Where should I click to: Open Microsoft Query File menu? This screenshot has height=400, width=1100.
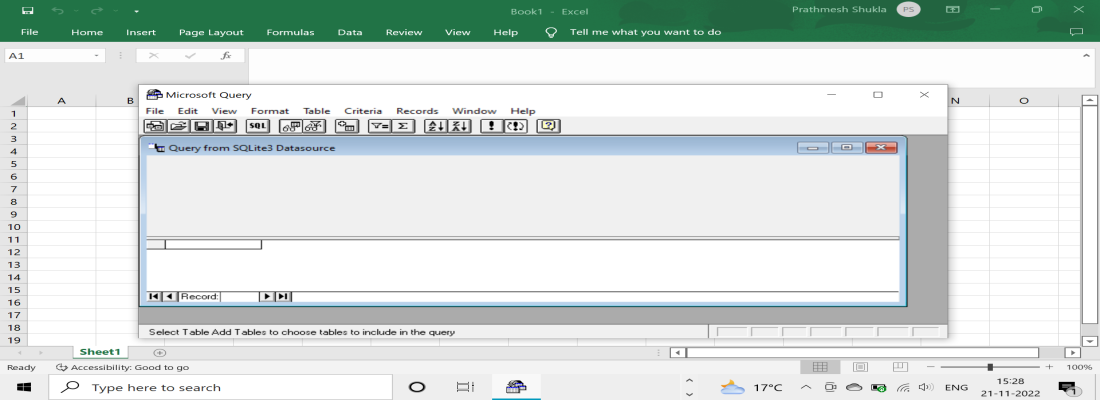tap(154, 111)
